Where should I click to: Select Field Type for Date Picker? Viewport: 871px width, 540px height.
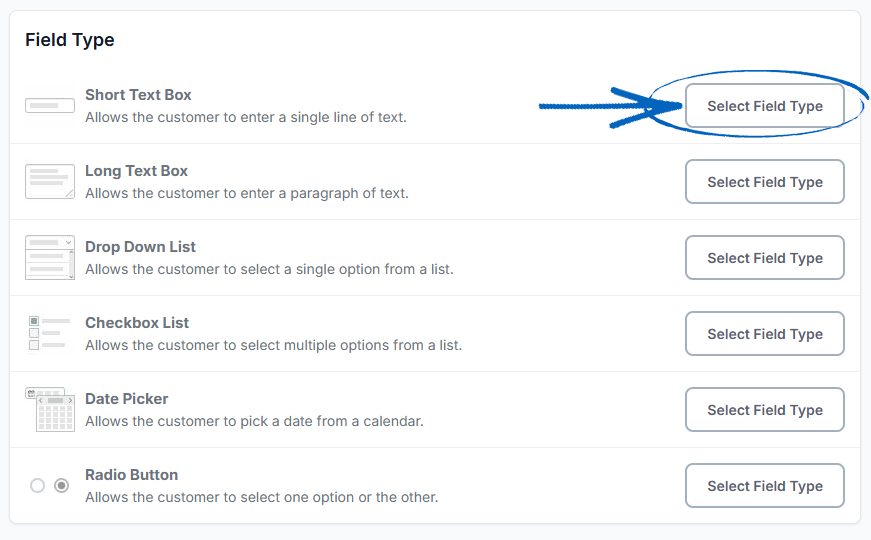pos(765,410)
